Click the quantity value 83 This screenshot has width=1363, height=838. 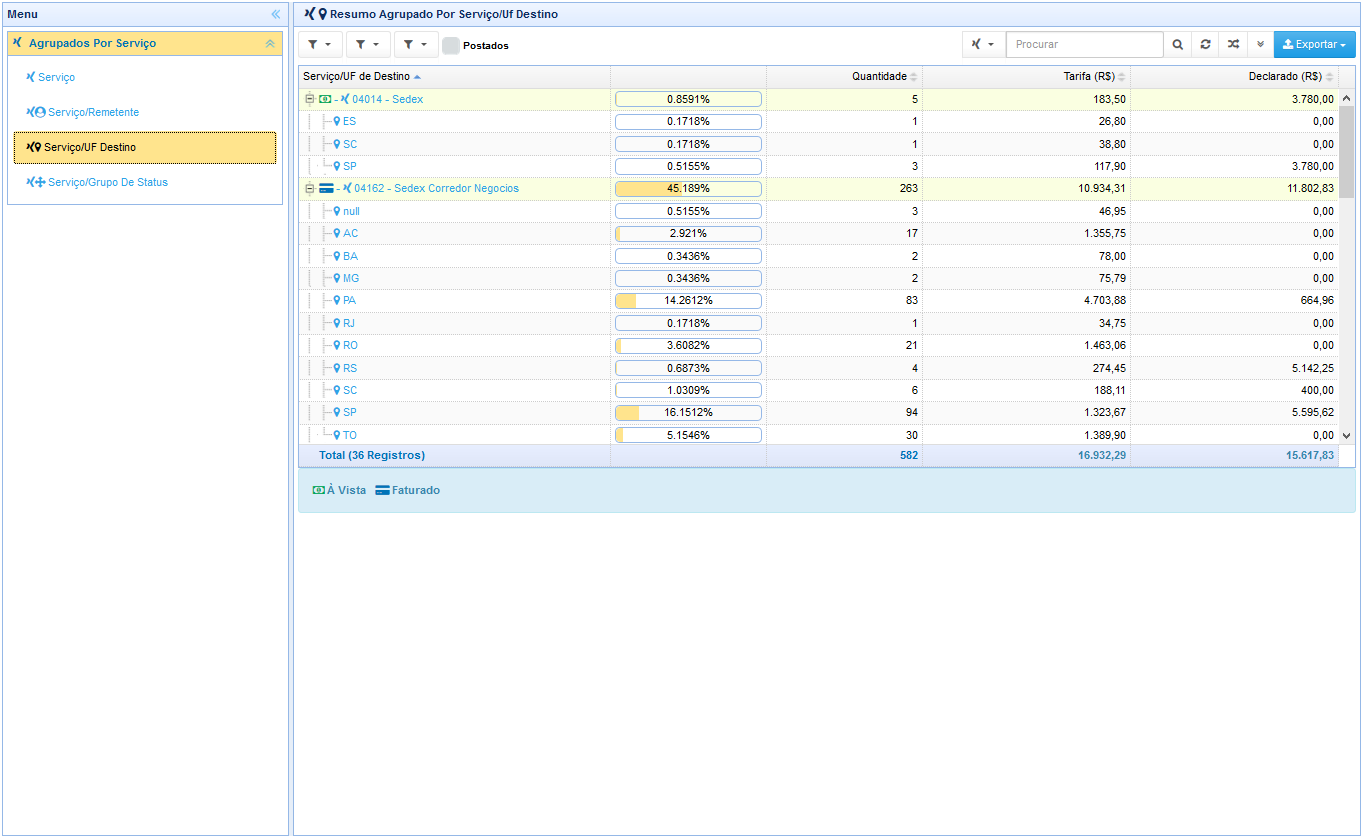click(x=912, y=300)
